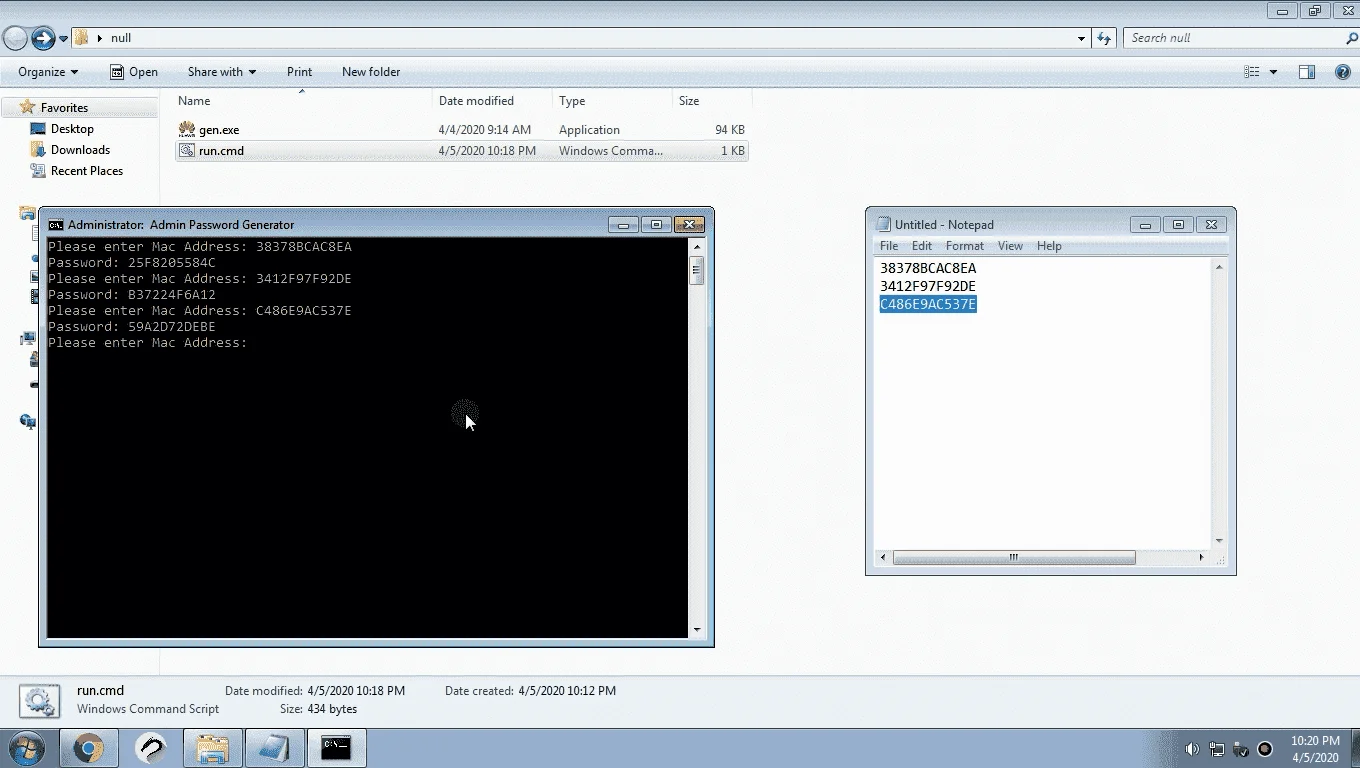Click the taskbar clock showing 10:20 PM
The width and height of the screenshot is (1360, 768).
coord(1315,749)
